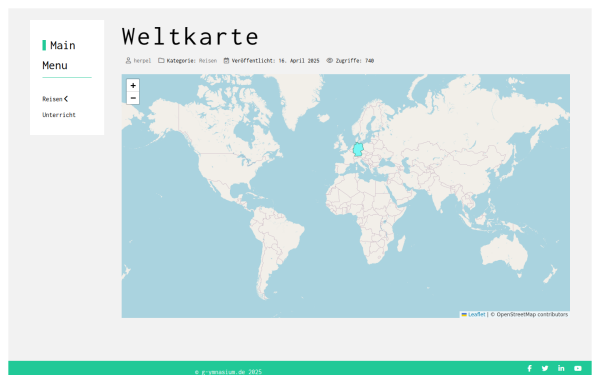This screenshot has width=600, height=375.
Task: Open the Twitter footer icon
Action: click(545, 368)
